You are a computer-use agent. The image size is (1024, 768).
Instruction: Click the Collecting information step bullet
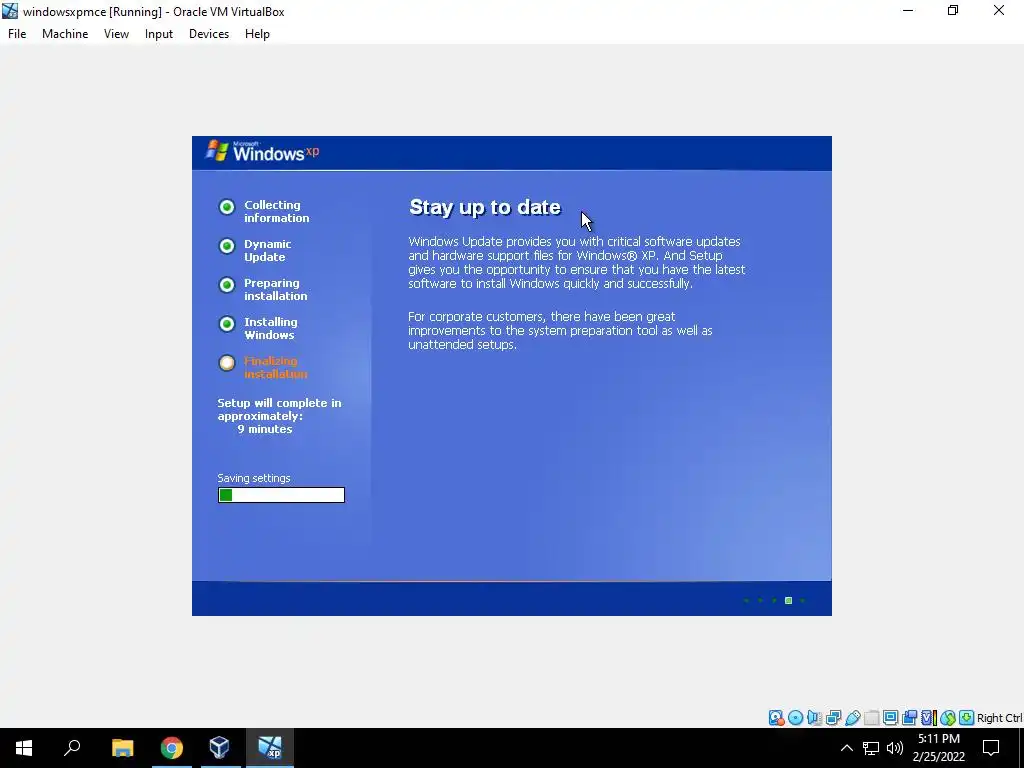[x=227, y=207]
